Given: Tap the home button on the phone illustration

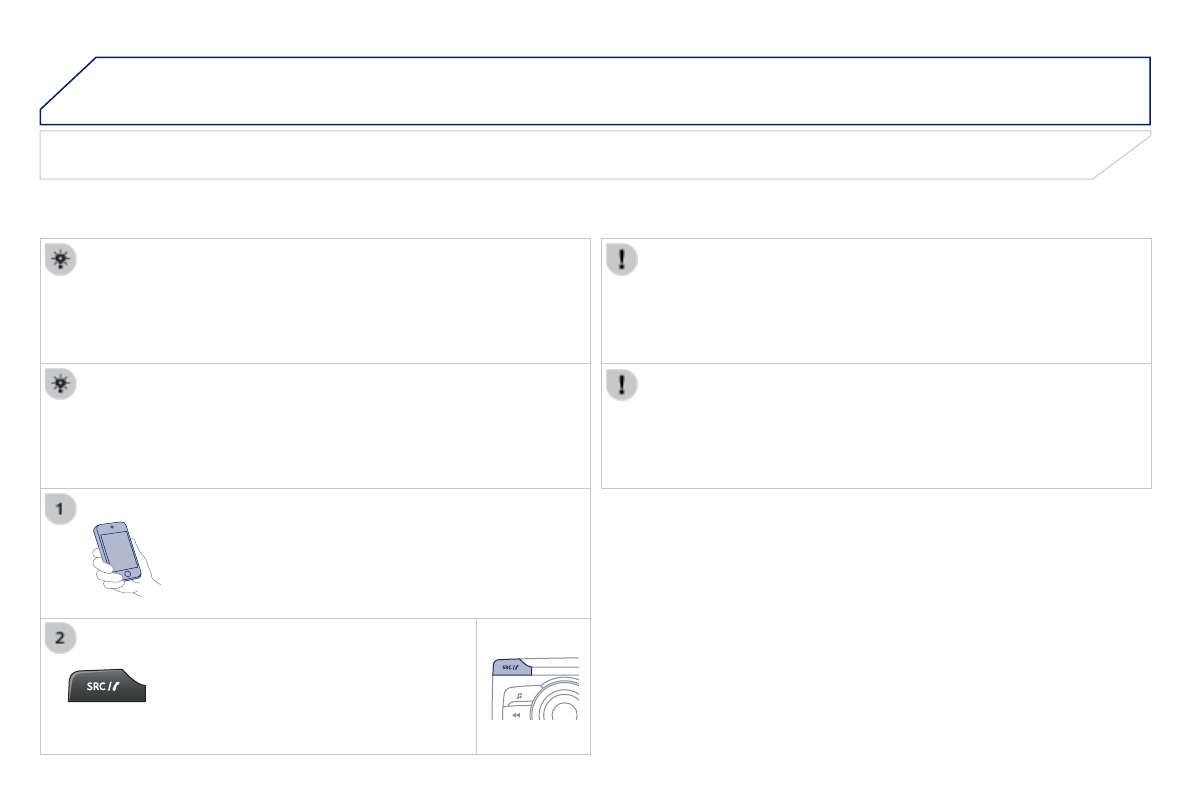Looking at the screenshot, I should pos(127,574).
